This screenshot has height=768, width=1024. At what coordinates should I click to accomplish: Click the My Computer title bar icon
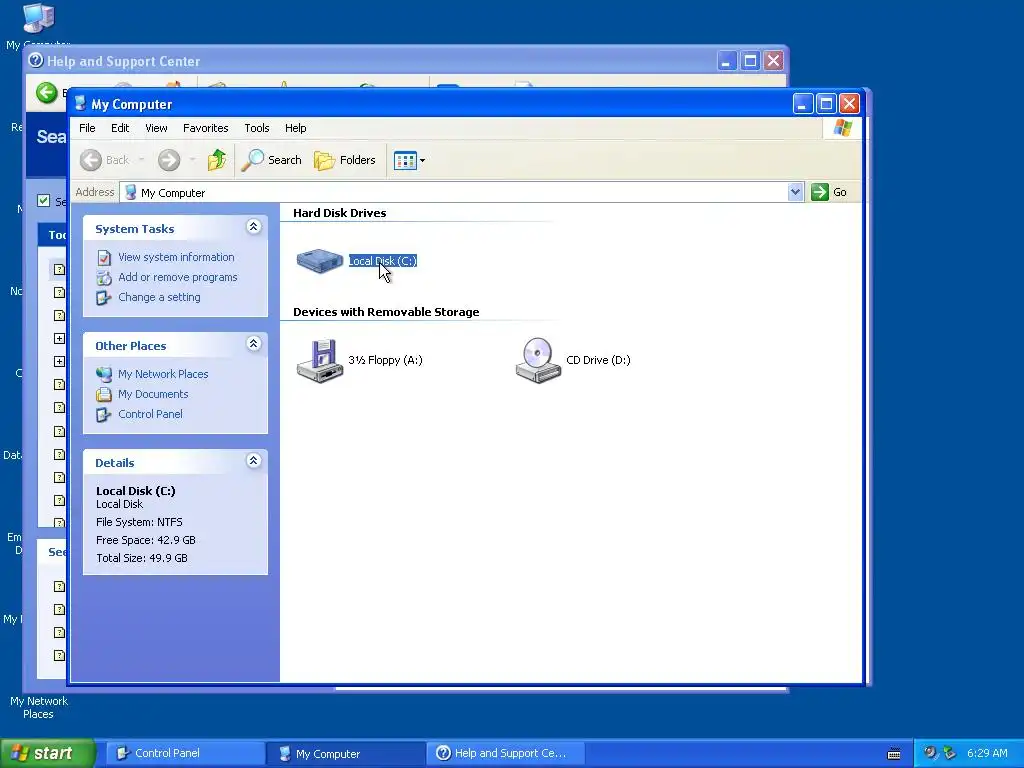(80, 104)
